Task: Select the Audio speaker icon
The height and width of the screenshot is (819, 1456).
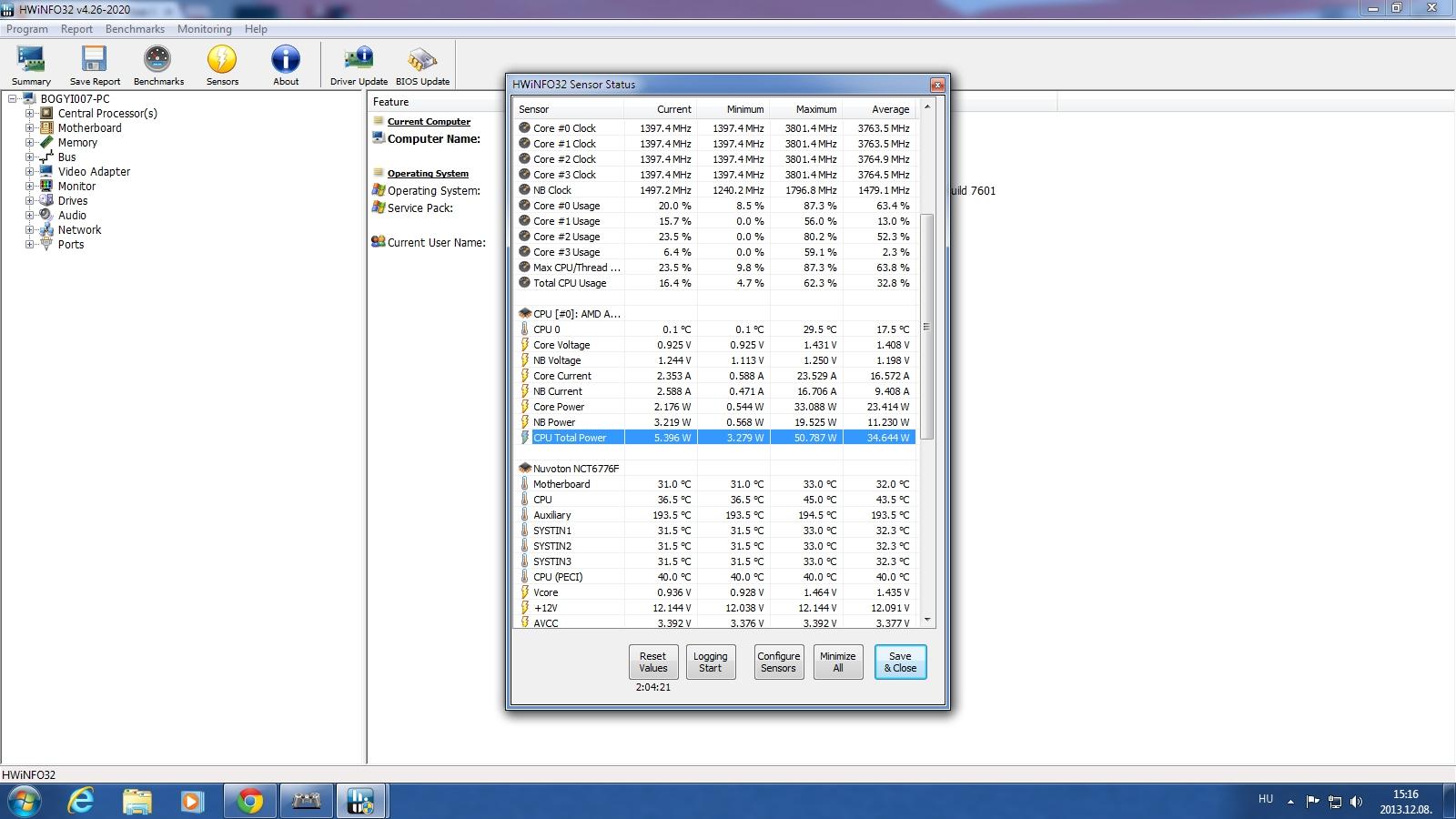Action: pos(46,216)
